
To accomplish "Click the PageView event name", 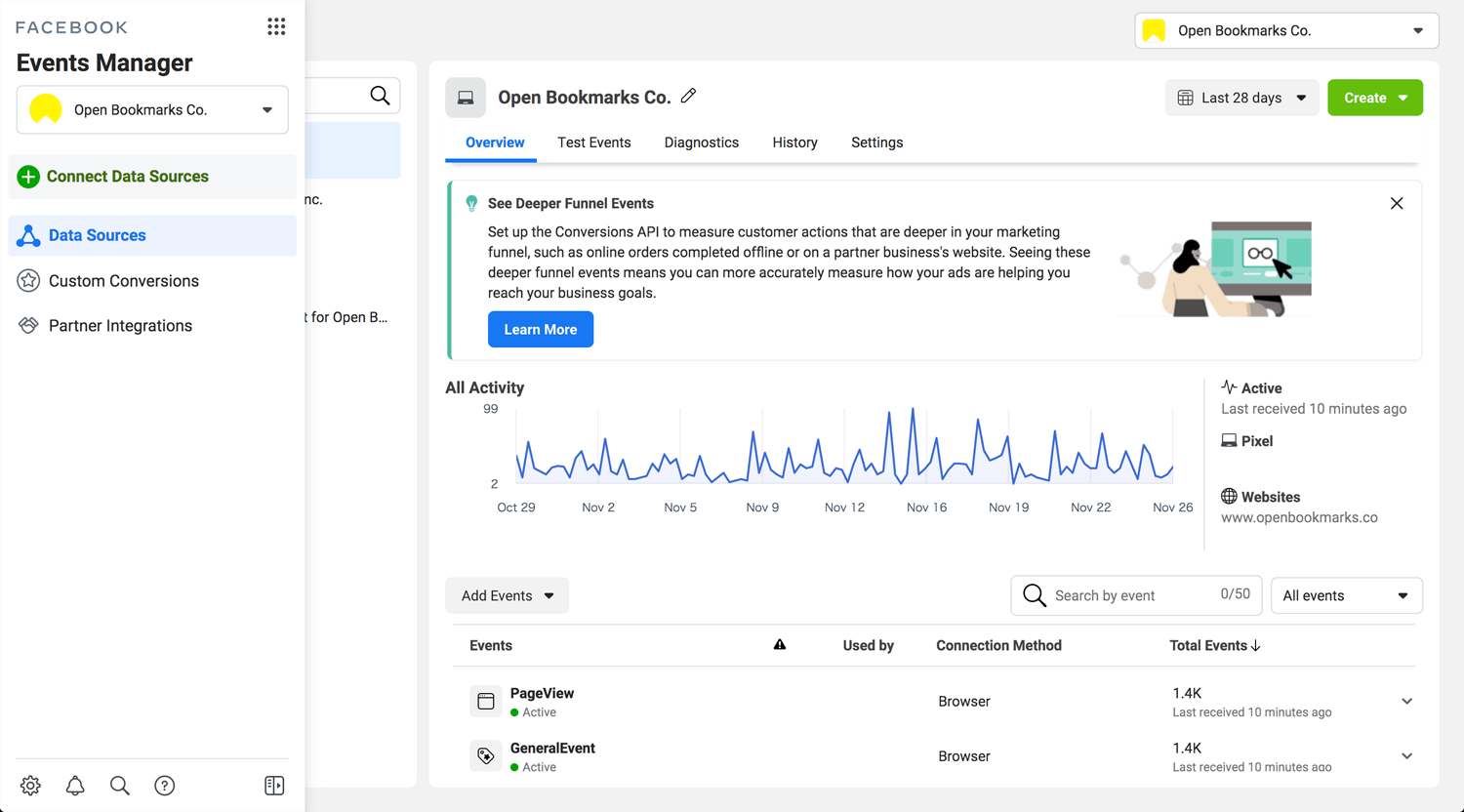I will tap(542, 693).
